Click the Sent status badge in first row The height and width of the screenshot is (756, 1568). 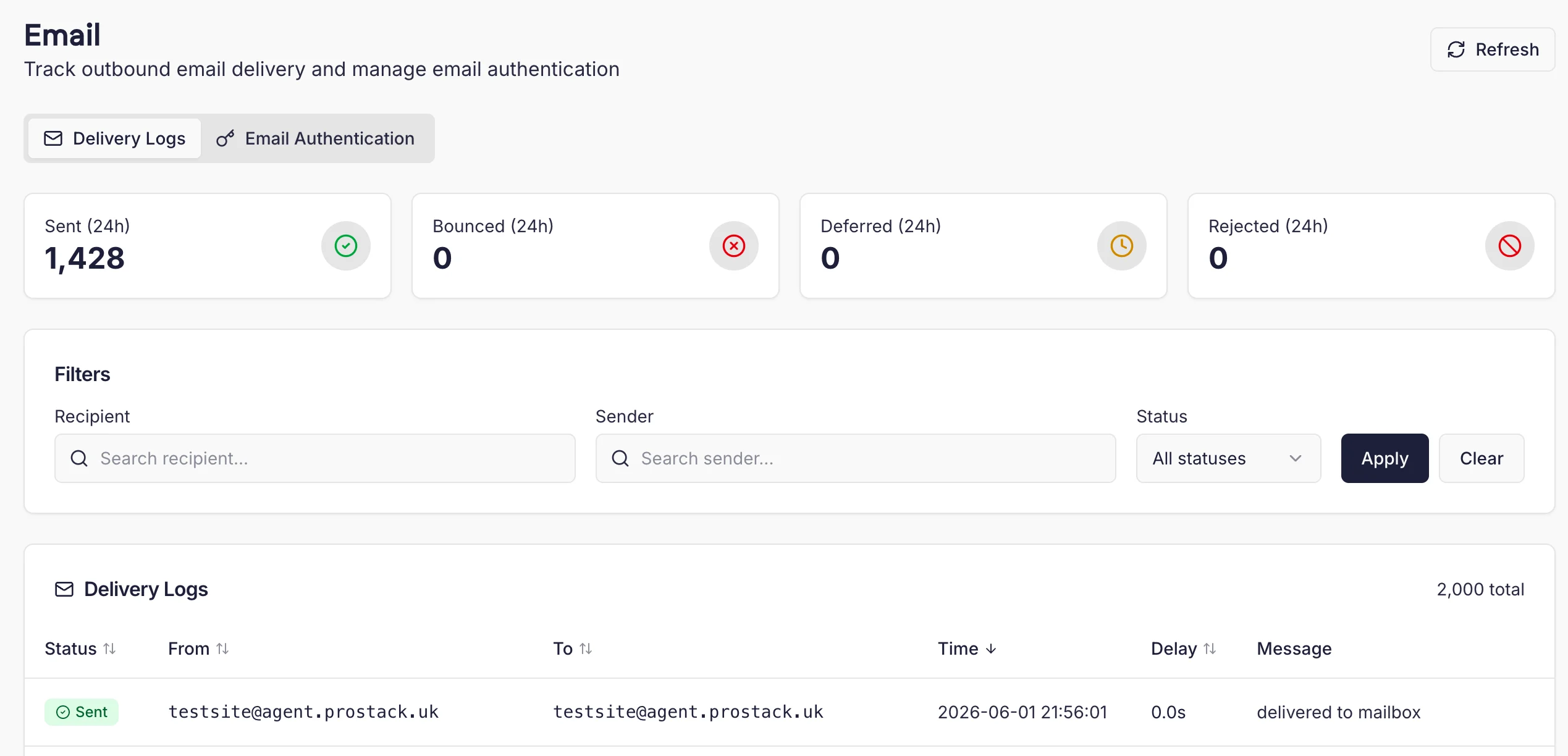82,712
